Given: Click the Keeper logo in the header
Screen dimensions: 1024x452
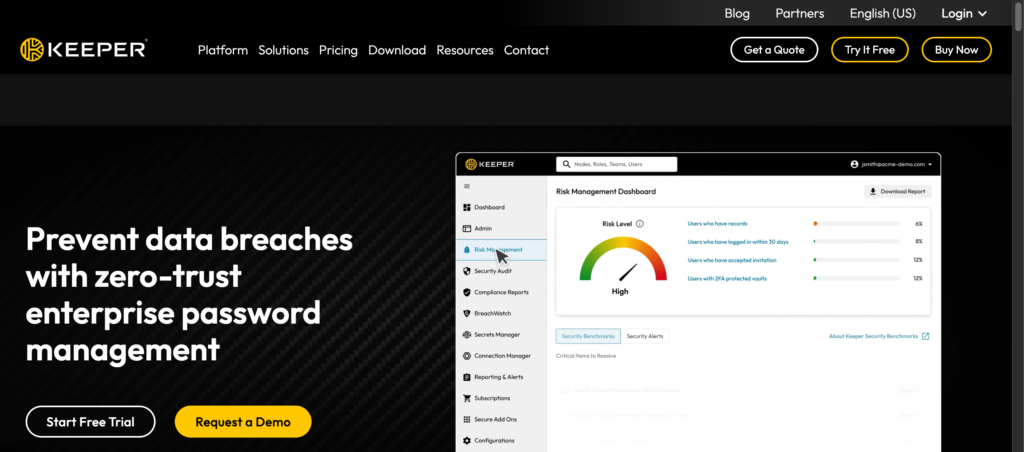Looking at the screenshot, I should [84, 50].
